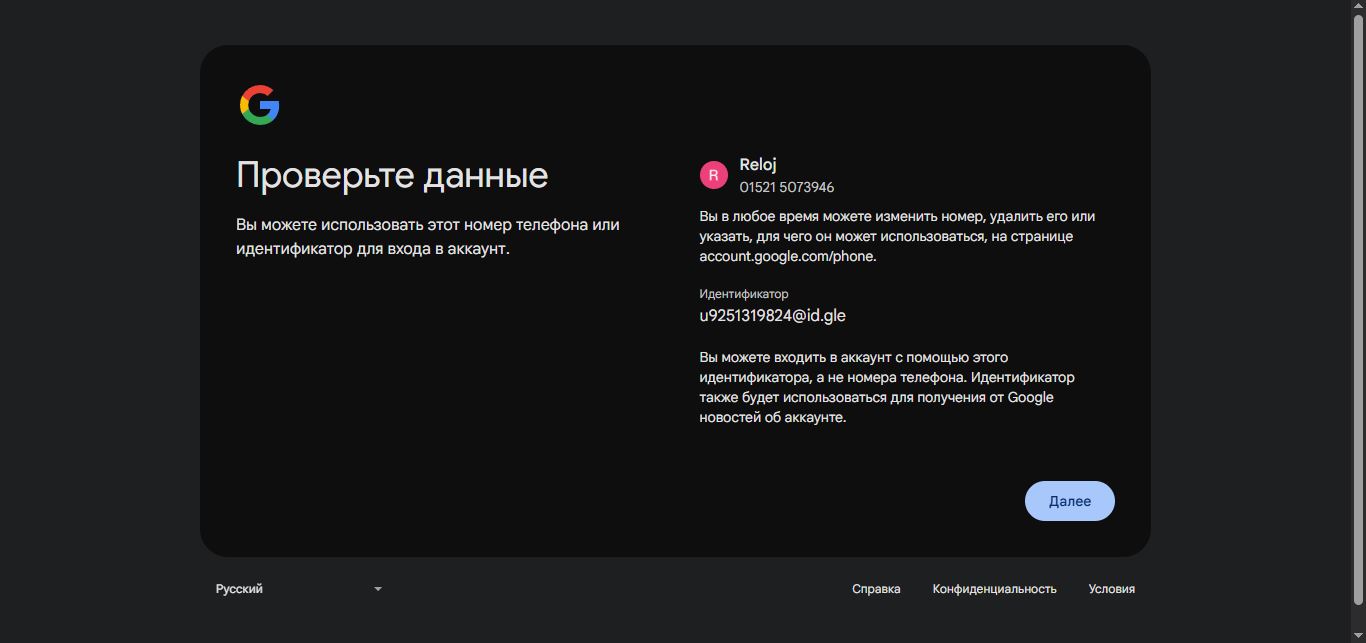This screenshot has height=643, width=1366.
Task: Click the pink R avatar icon
Action: point(713,175)
